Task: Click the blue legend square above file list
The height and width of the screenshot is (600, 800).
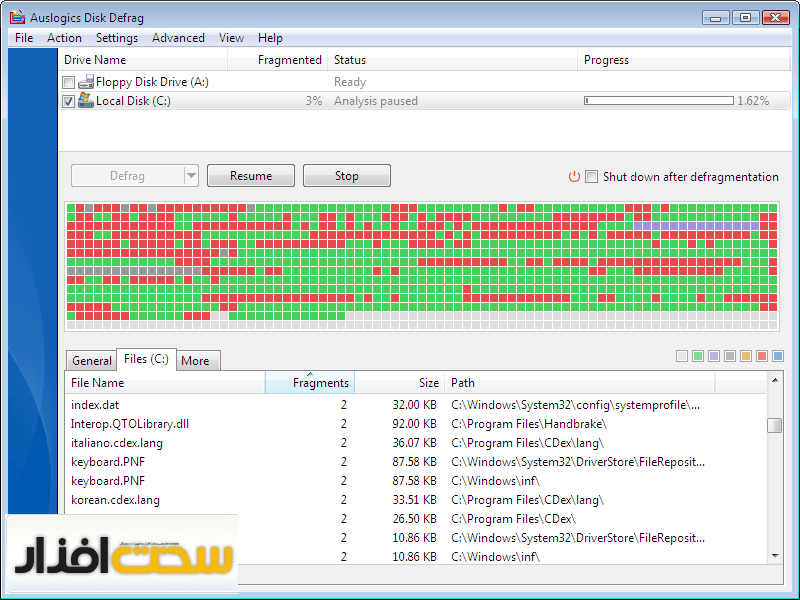Action: point(778,356)
